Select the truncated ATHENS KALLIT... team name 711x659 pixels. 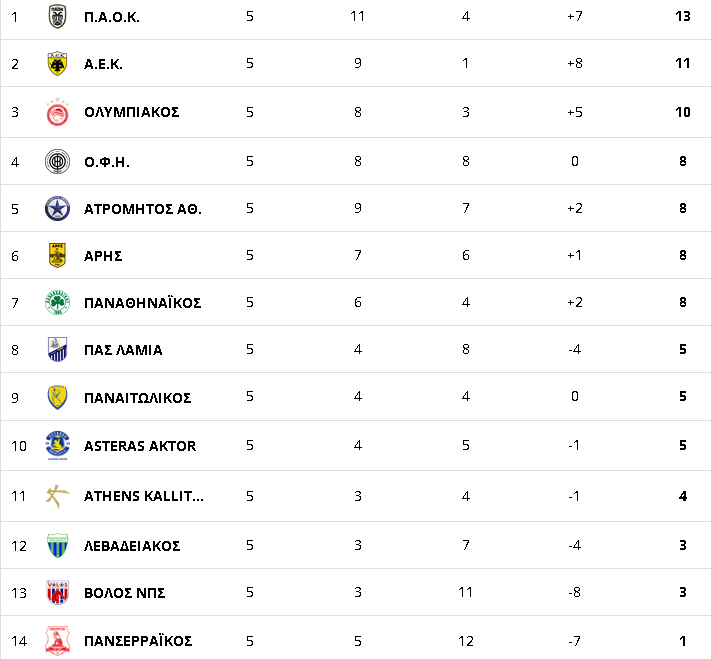coord(144,496)
